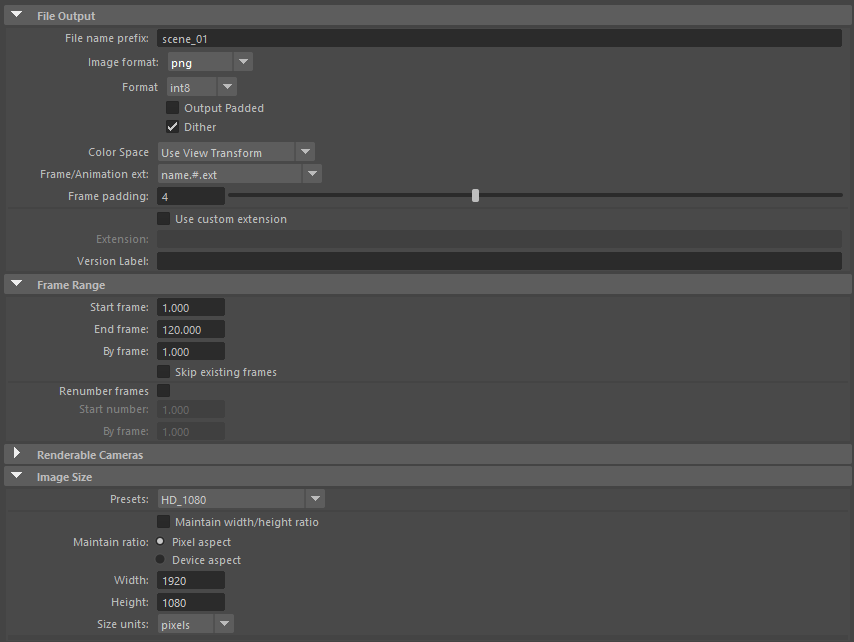Click the Renumber frames label

(x=104, y=392)
